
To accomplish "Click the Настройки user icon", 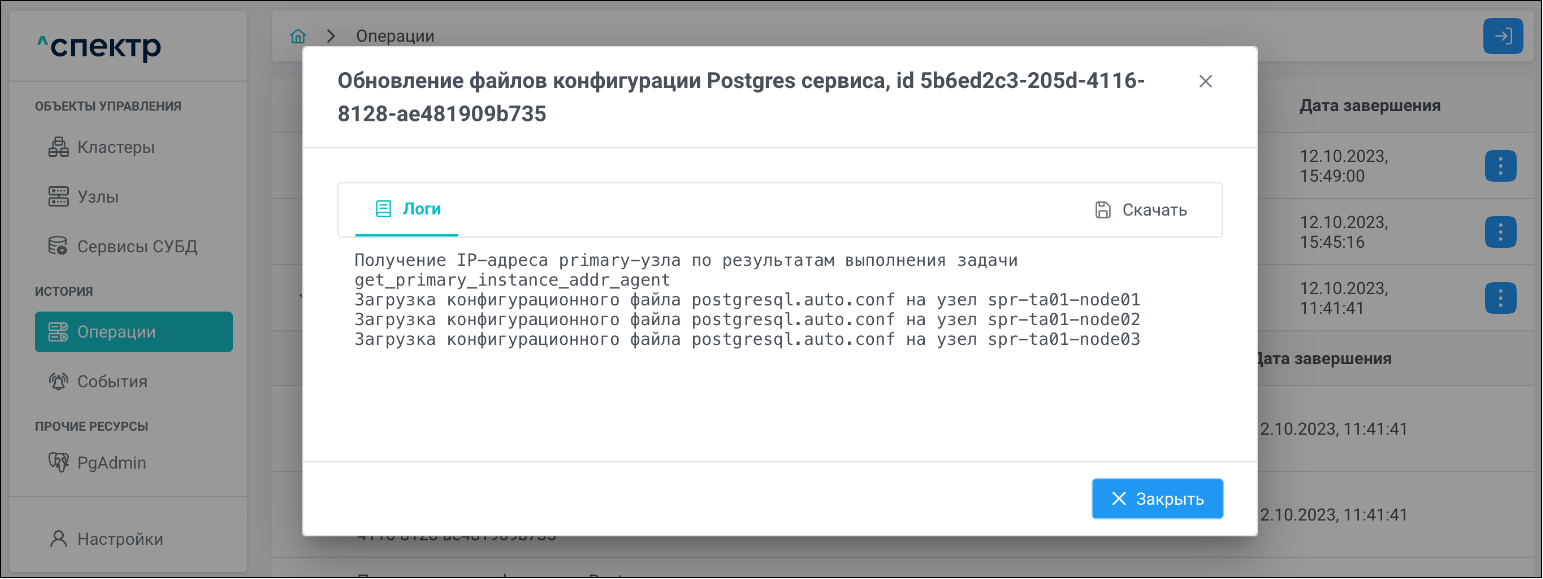I will coord(59,539).
